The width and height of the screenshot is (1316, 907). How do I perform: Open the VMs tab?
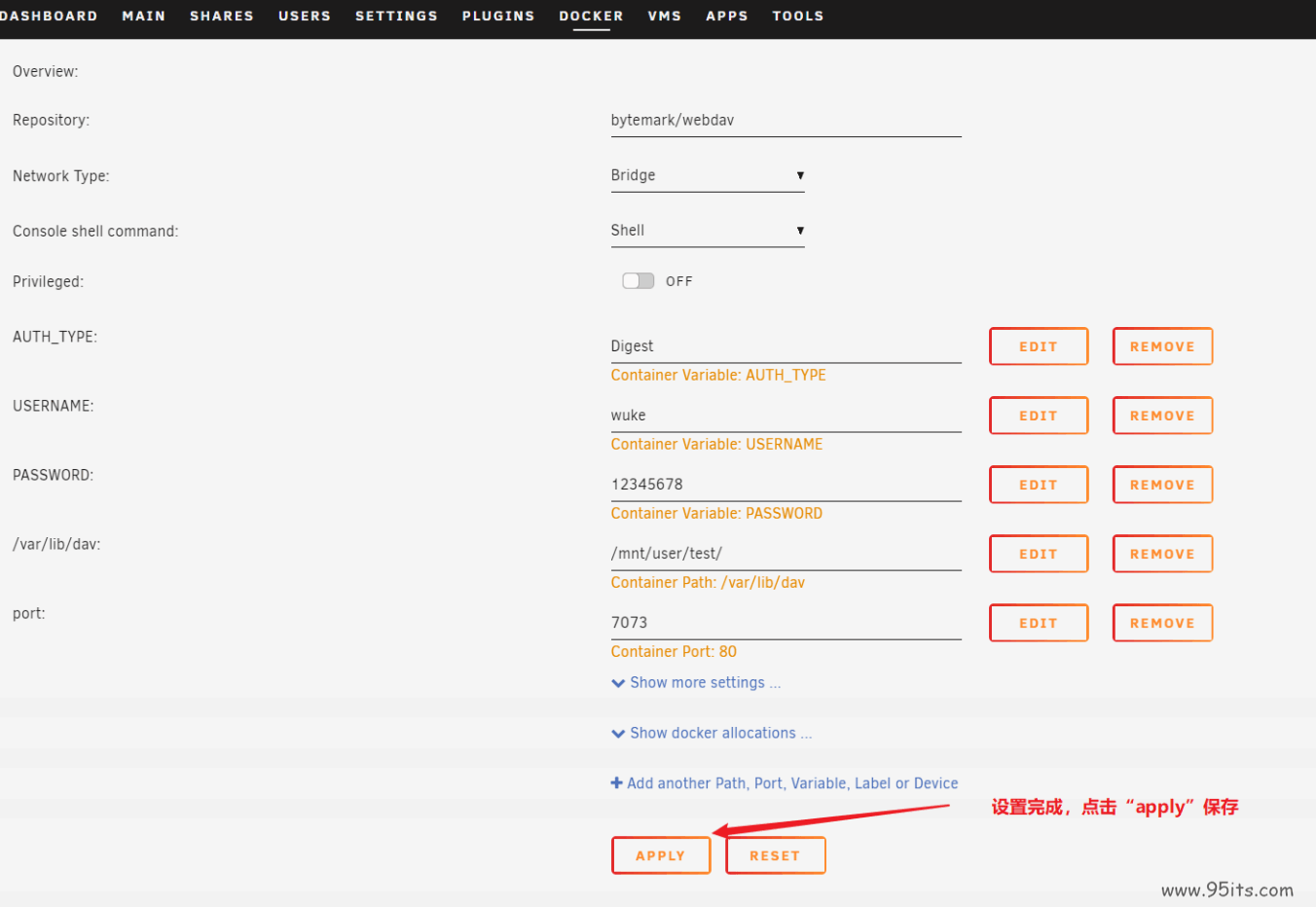tap(665, 16)
